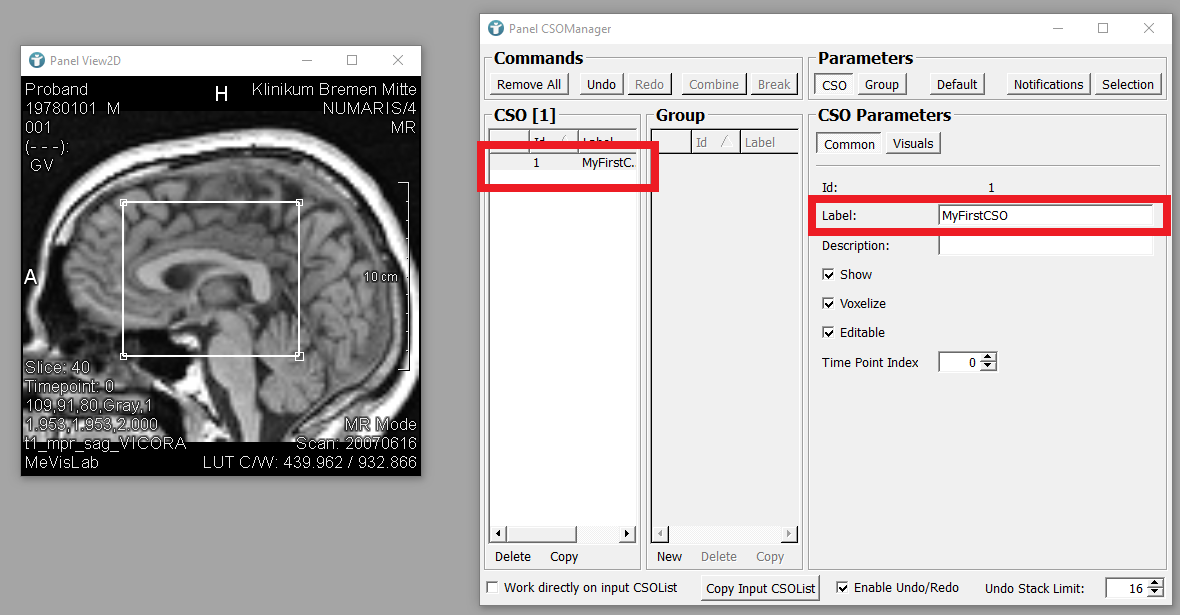This screenshot has height=615, width=1180.
Task: Enable Work directly on input CSOList
Action: (492, 588)
